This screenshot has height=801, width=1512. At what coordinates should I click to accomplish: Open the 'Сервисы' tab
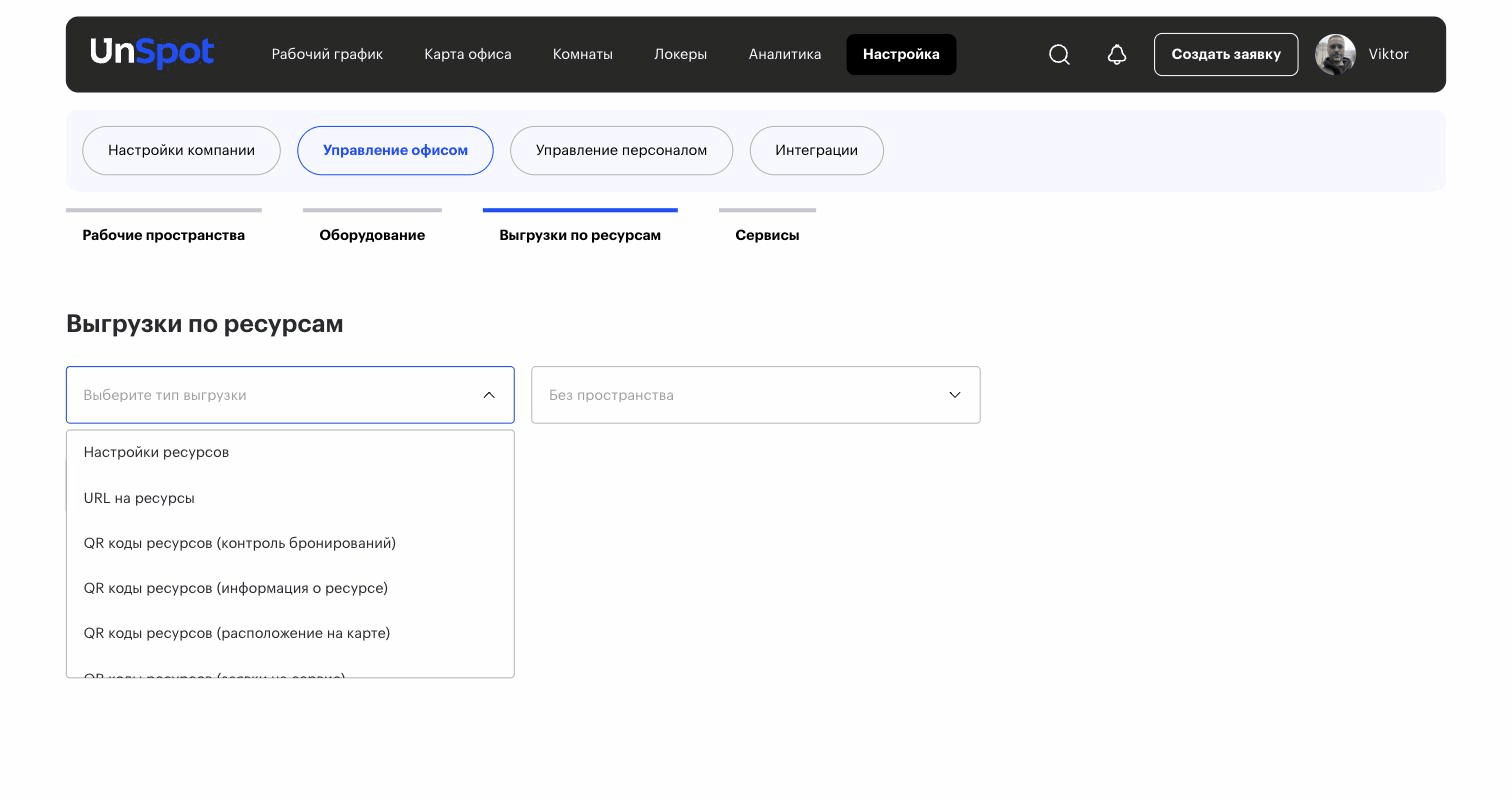767,234
